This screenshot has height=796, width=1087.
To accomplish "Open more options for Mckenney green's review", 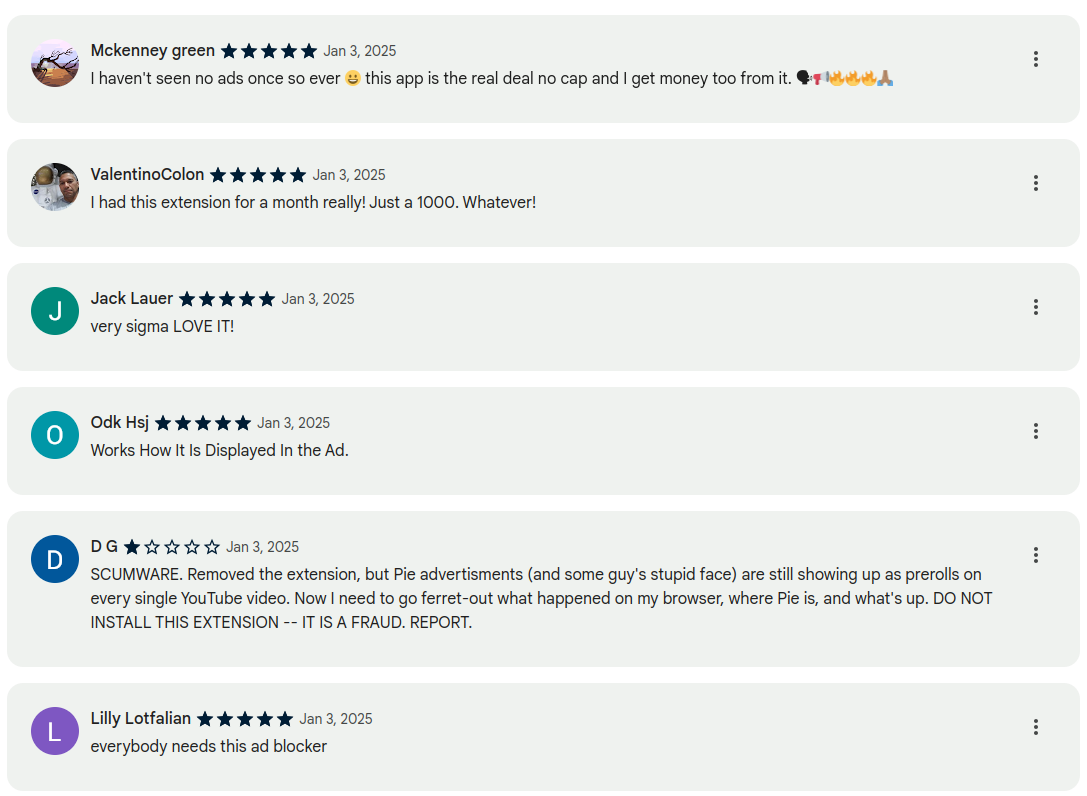I will 1035,59.
